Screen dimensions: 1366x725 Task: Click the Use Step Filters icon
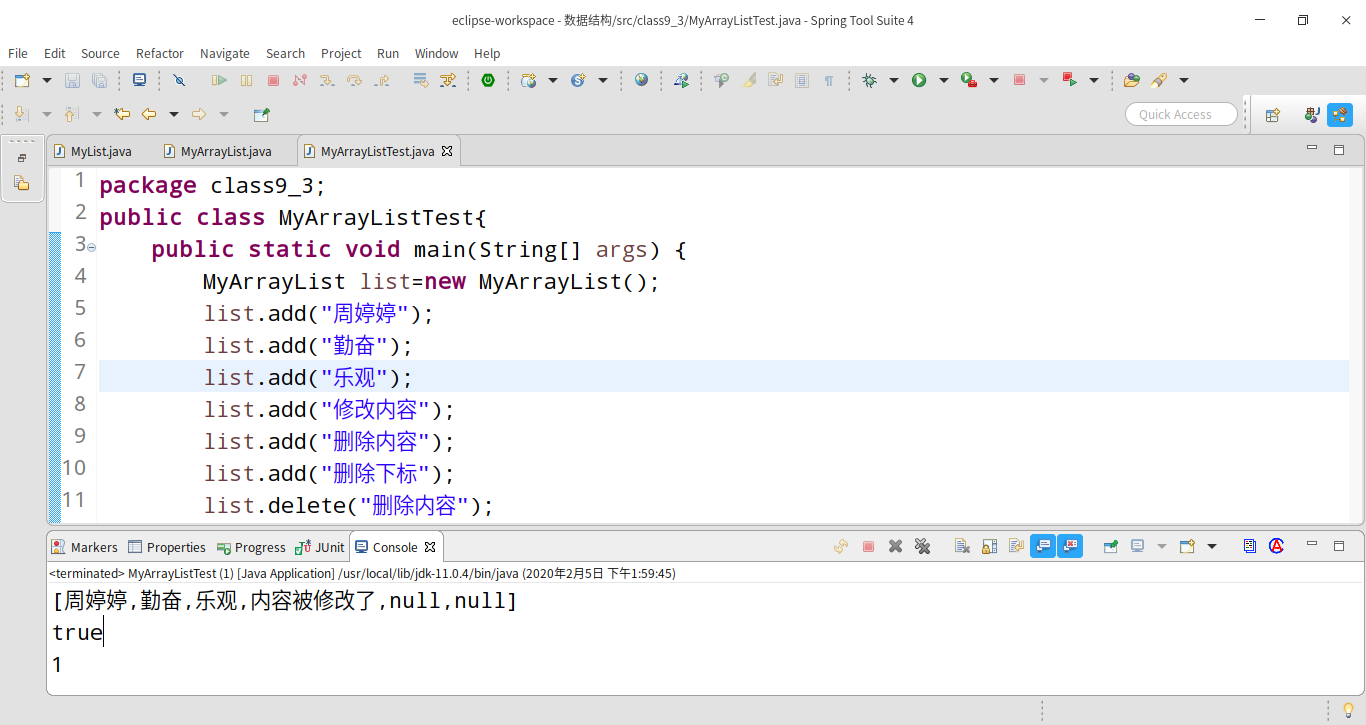447,80
